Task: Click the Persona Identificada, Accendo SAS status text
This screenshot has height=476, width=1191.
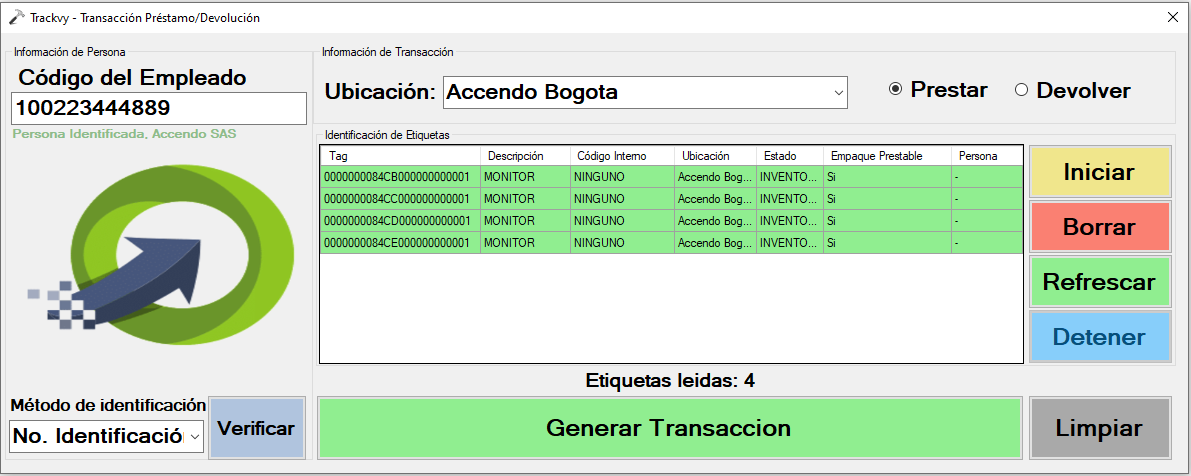Action: (x=125, y=134)
